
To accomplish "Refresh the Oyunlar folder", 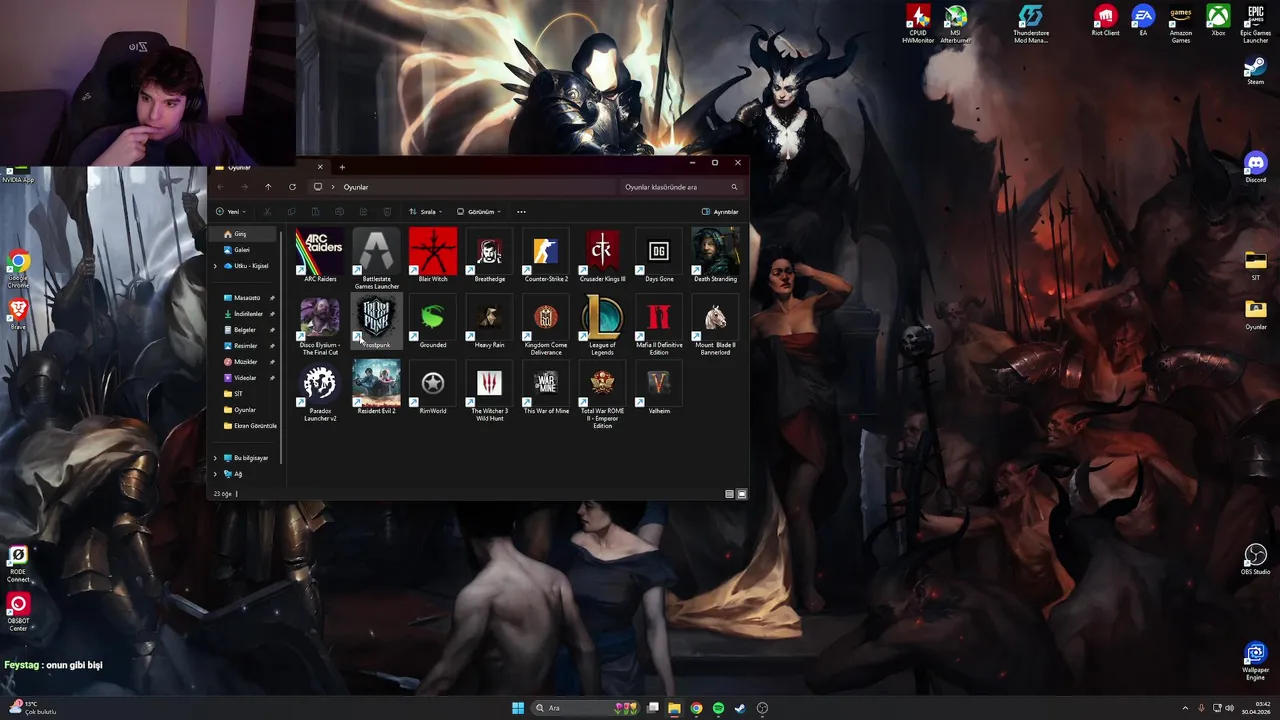I will coord(292,187).
